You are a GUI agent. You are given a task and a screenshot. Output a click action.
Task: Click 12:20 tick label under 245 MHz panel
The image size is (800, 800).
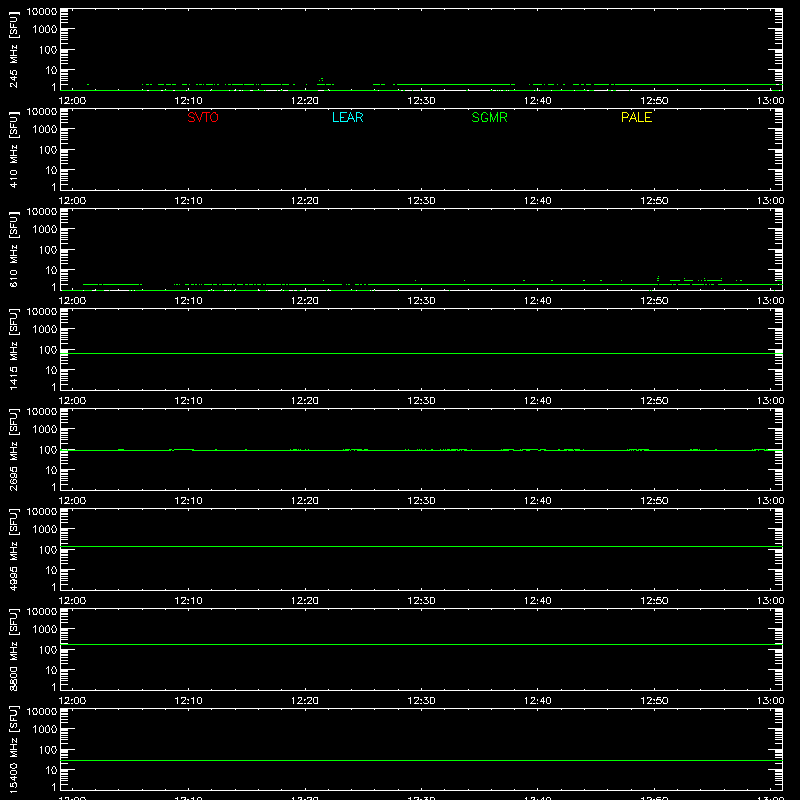(x=305, y=101)
